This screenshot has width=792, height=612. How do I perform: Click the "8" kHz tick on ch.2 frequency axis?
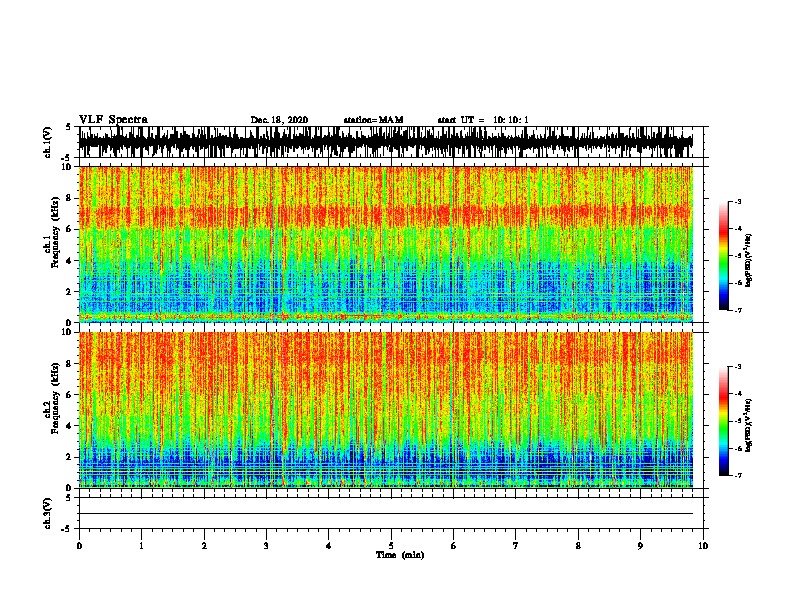pos(70,364)
